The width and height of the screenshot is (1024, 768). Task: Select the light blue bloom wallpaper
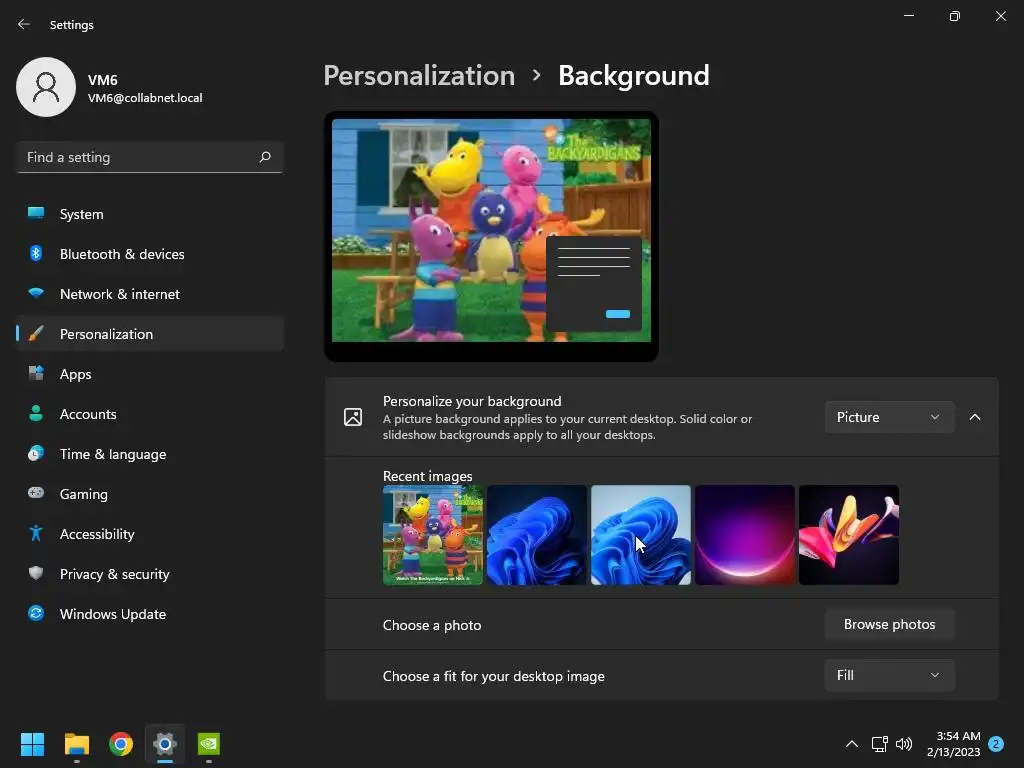click(641, 535)
